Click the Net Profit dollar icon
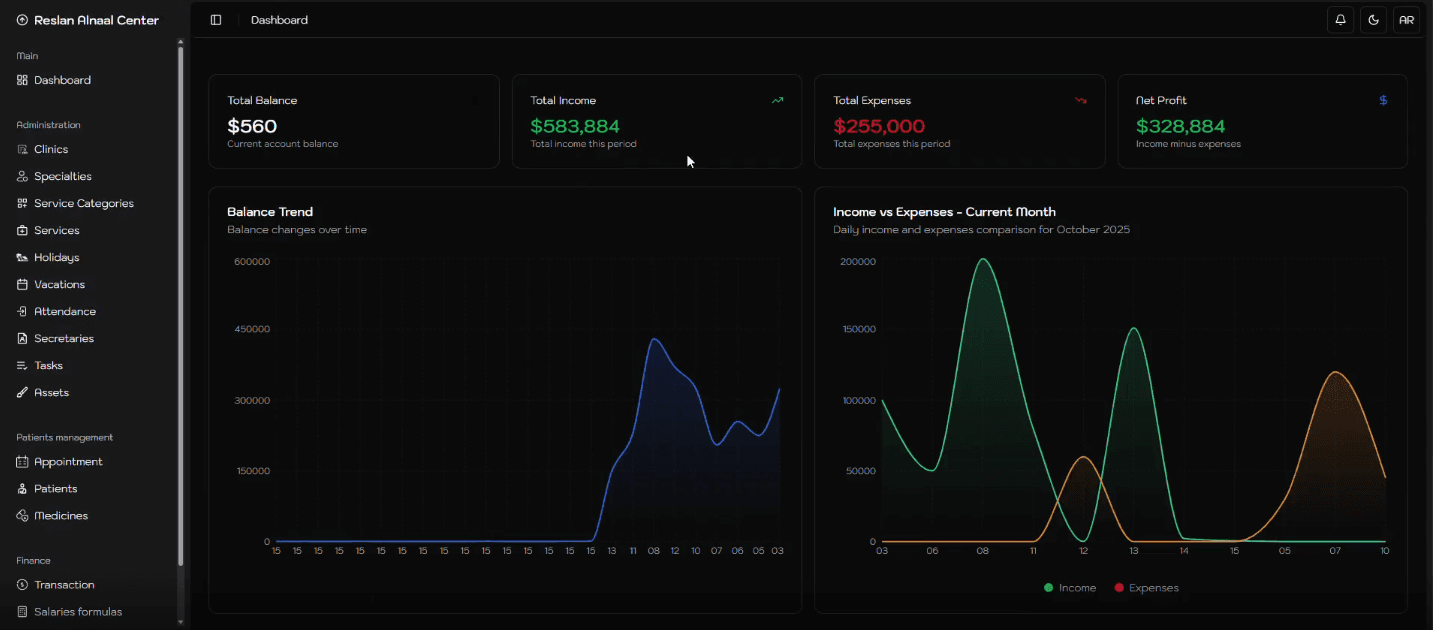1433x630 pixels. pyautogui.click(x=1383, y=100)
